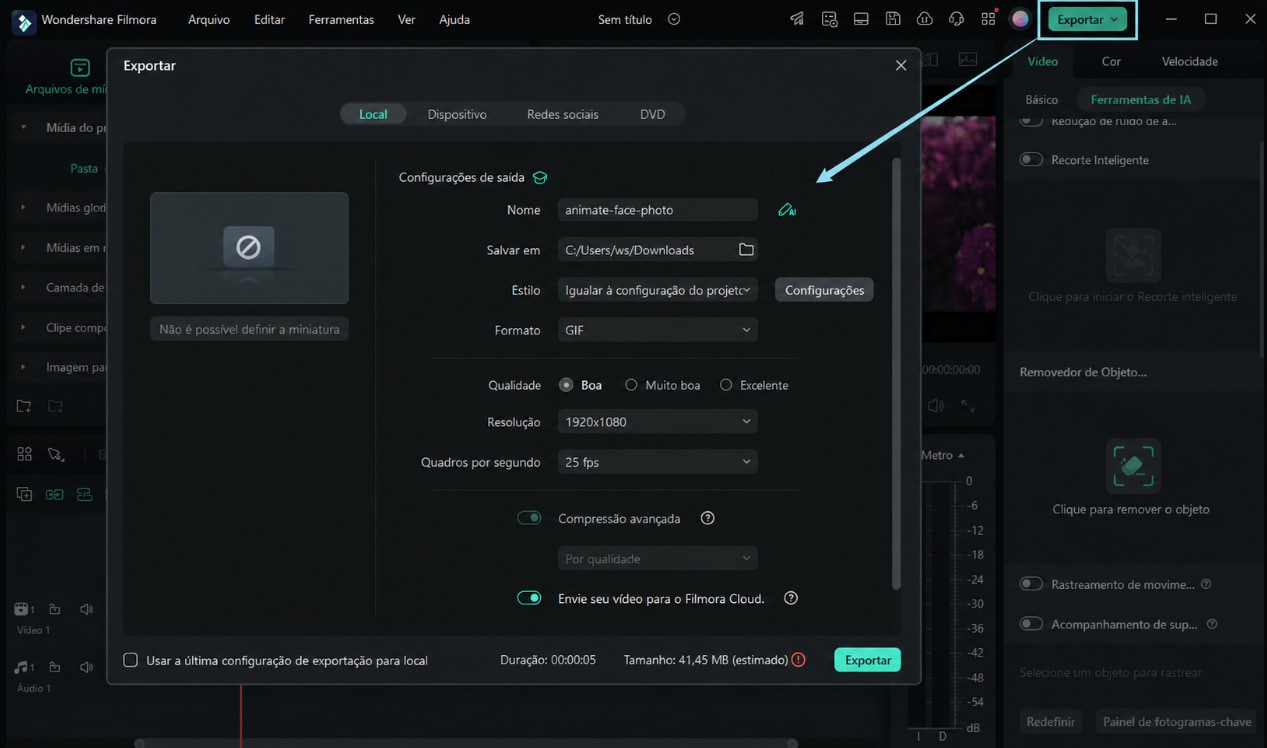Viewport: 1267px width, 748px height.
Task: Click the headset support icon
Action: (x=957, y=19)
